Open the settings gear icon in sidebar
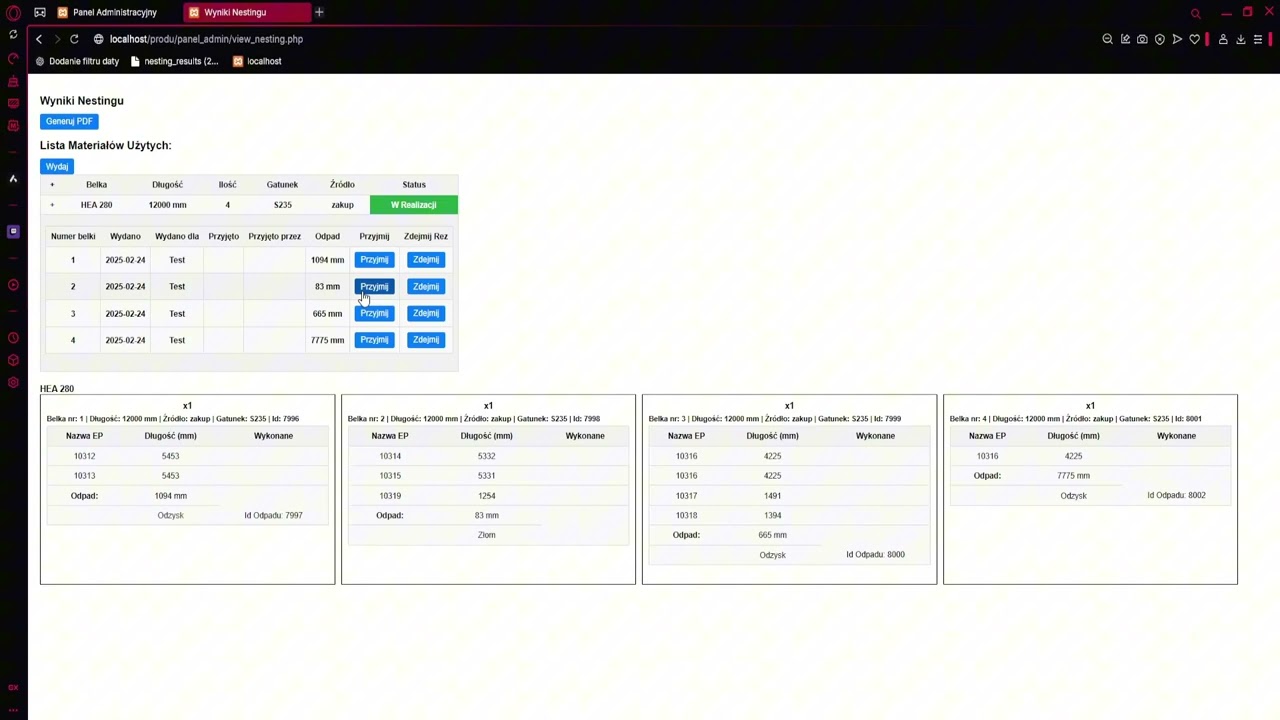This screenshot has height=720, width=1280. (x=13, y=382)
